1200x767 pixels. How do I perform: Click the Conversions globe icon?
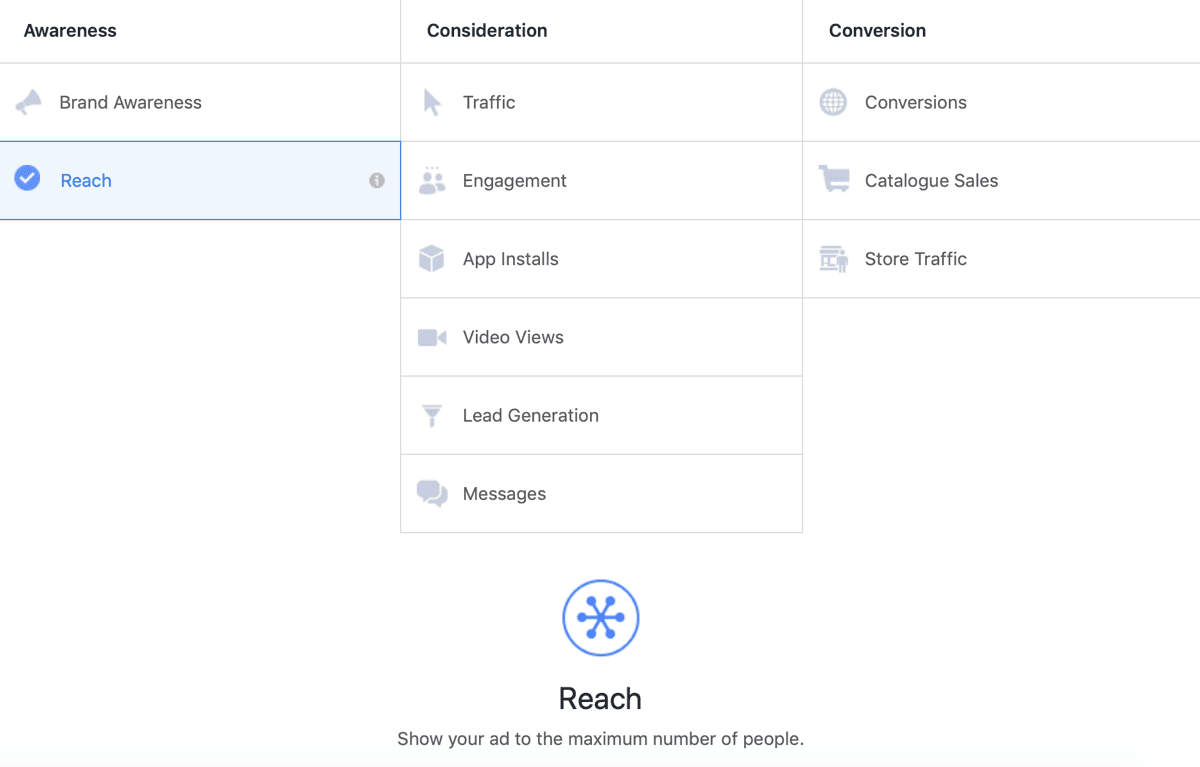(x=833, y=102)
